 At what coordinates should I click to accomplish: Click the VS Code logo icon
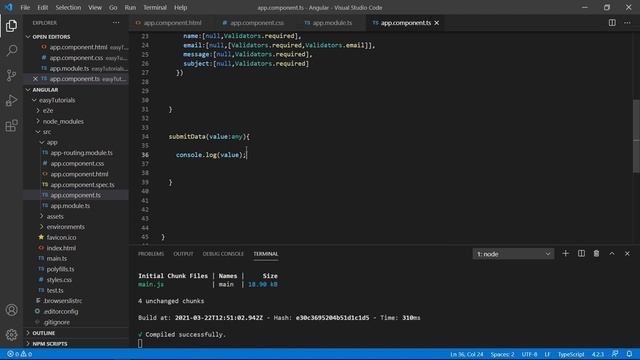pos(9,7)
